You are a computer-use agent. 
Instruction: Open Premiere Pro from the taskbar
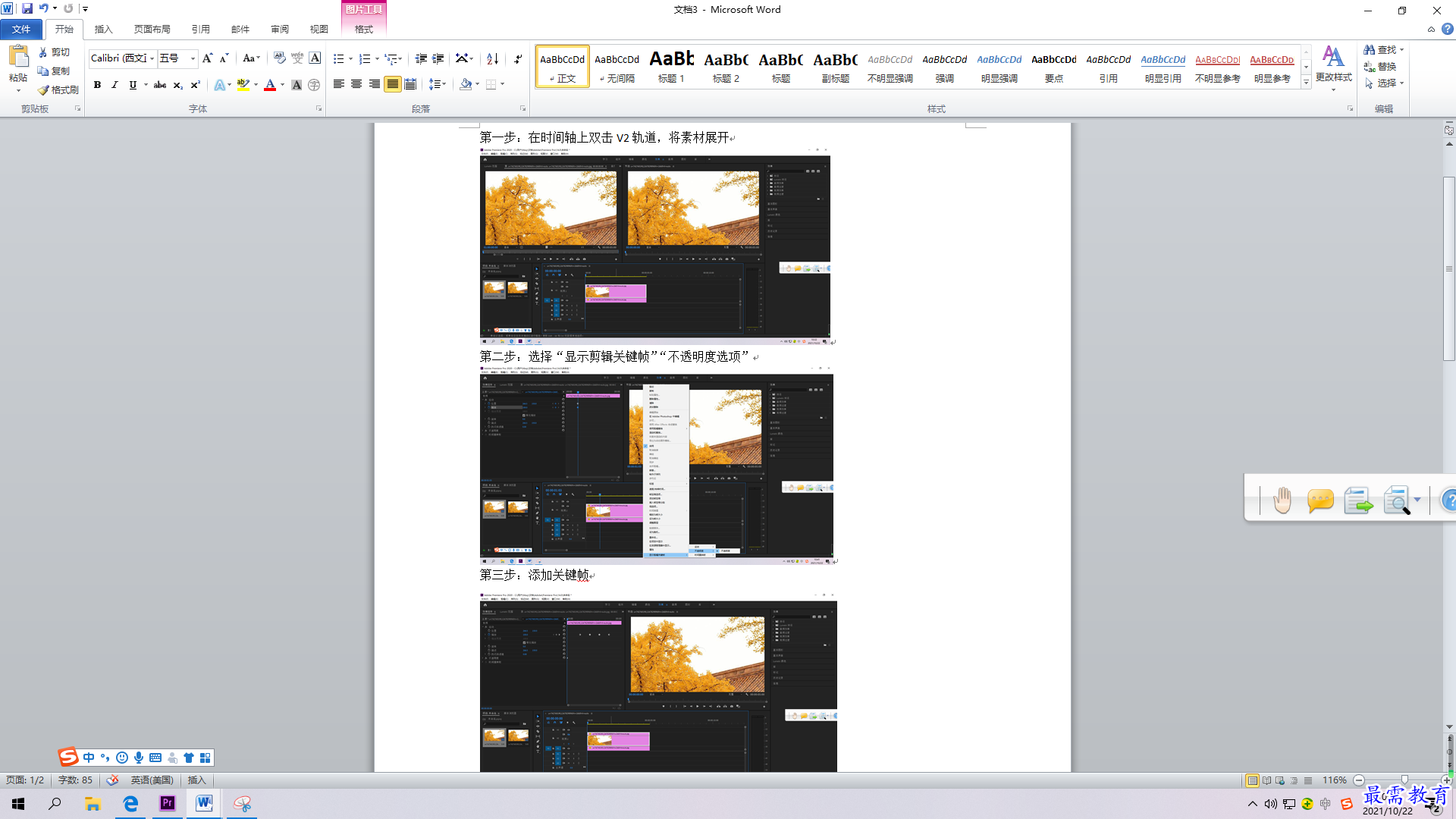tap(168, 803)
